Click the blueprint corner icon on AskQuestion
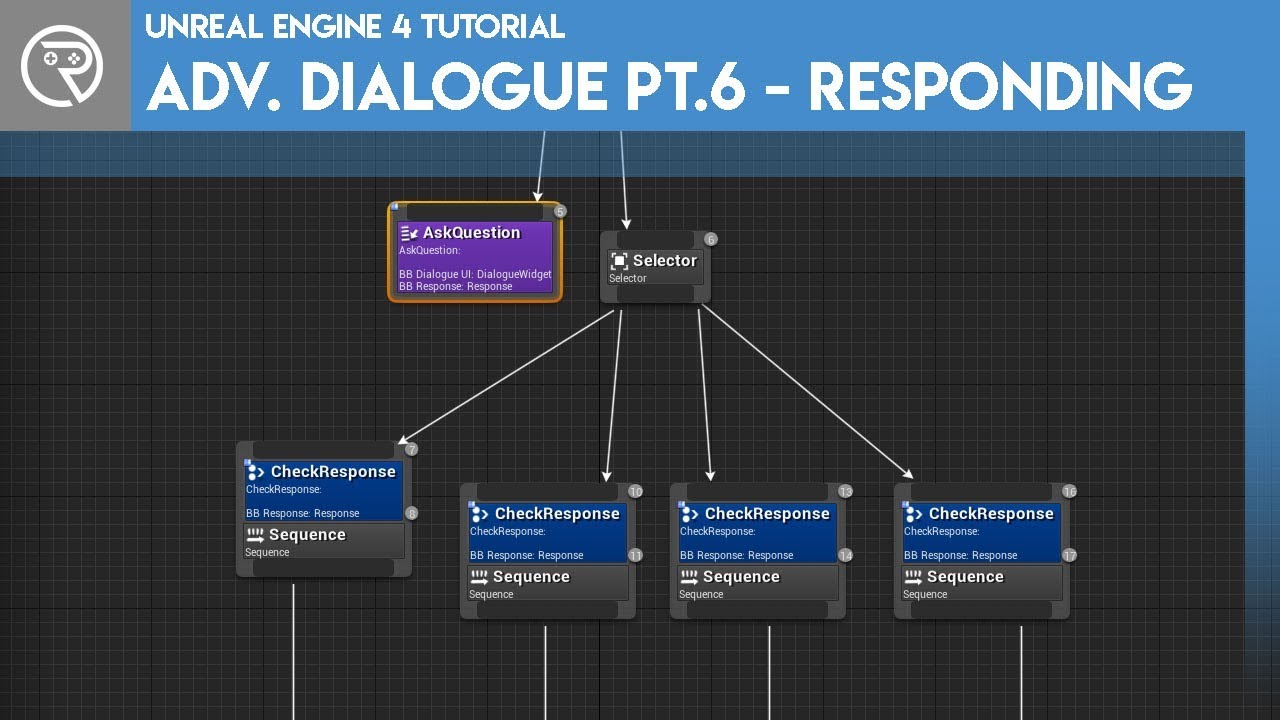1280x720 pixels. coord(394,207)
